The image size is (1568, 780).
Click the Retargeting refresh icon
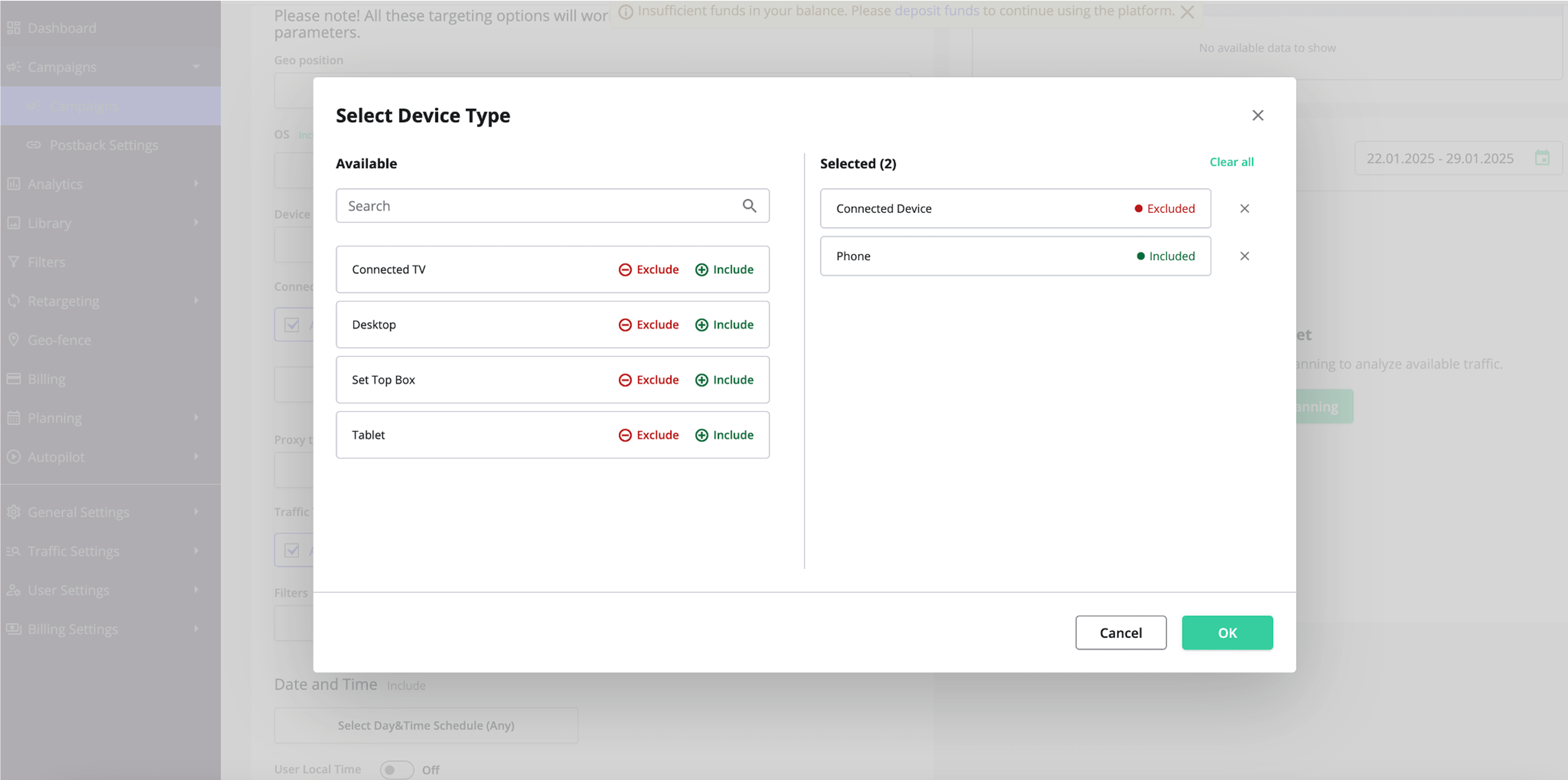[x=13, y=301]
